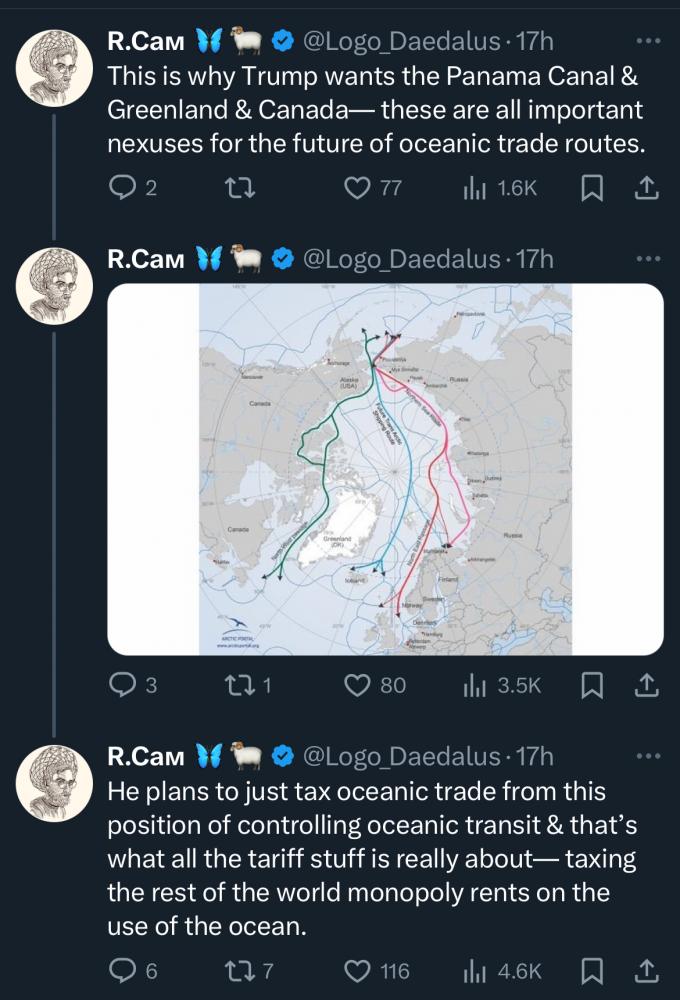Reply to the Panama Canal tweet
The width and height of the screenshot is (680, 1000).
pos(122,187)
